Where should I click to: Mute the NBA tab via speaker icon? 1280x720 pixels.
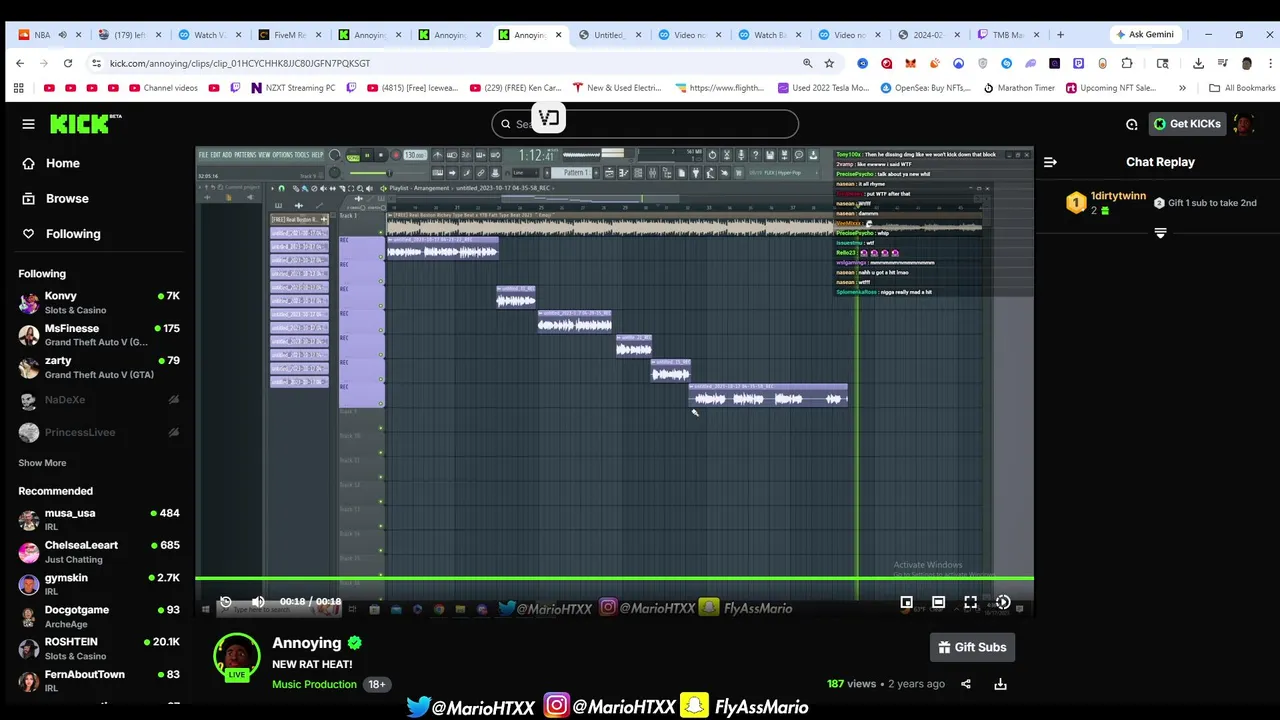coord(62,35)
